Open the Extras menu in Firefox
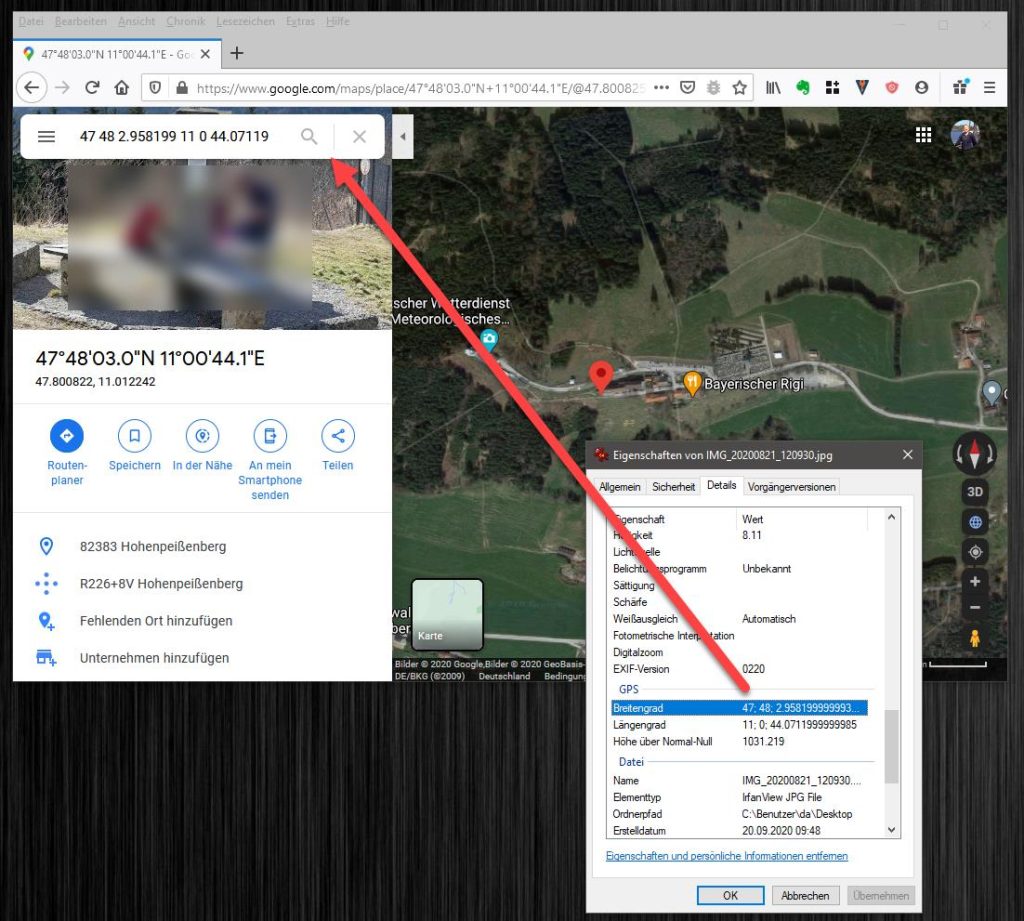This screenshot has height=921, width=1024. point(300,21)
